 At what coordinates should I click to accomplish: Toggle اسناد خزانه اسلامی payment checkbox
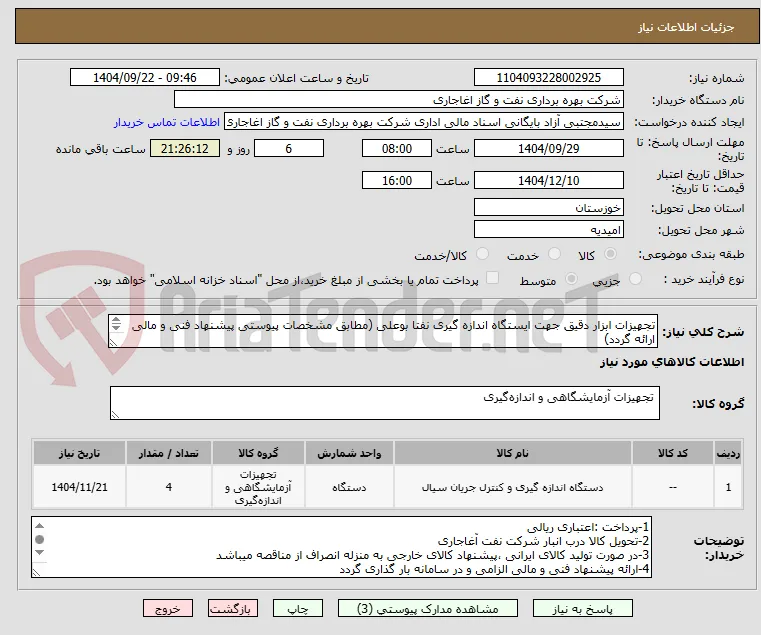tap(492, 278)
